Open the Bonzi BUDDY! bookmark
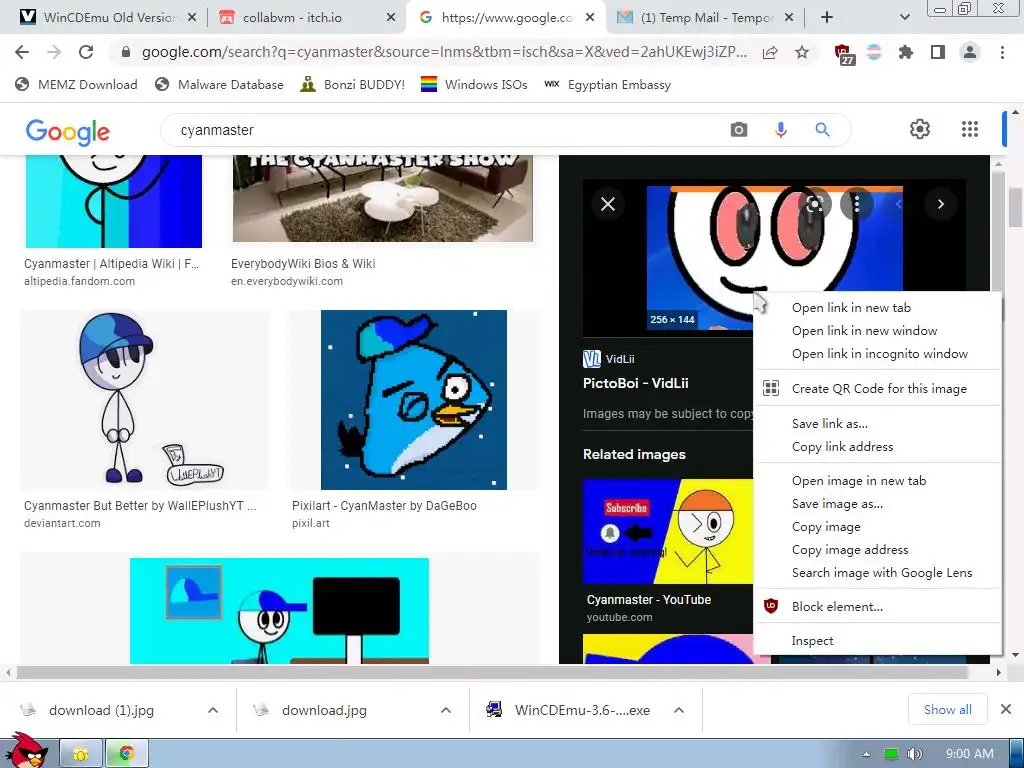Screen dimensions: 1024x768 [353, 85]
